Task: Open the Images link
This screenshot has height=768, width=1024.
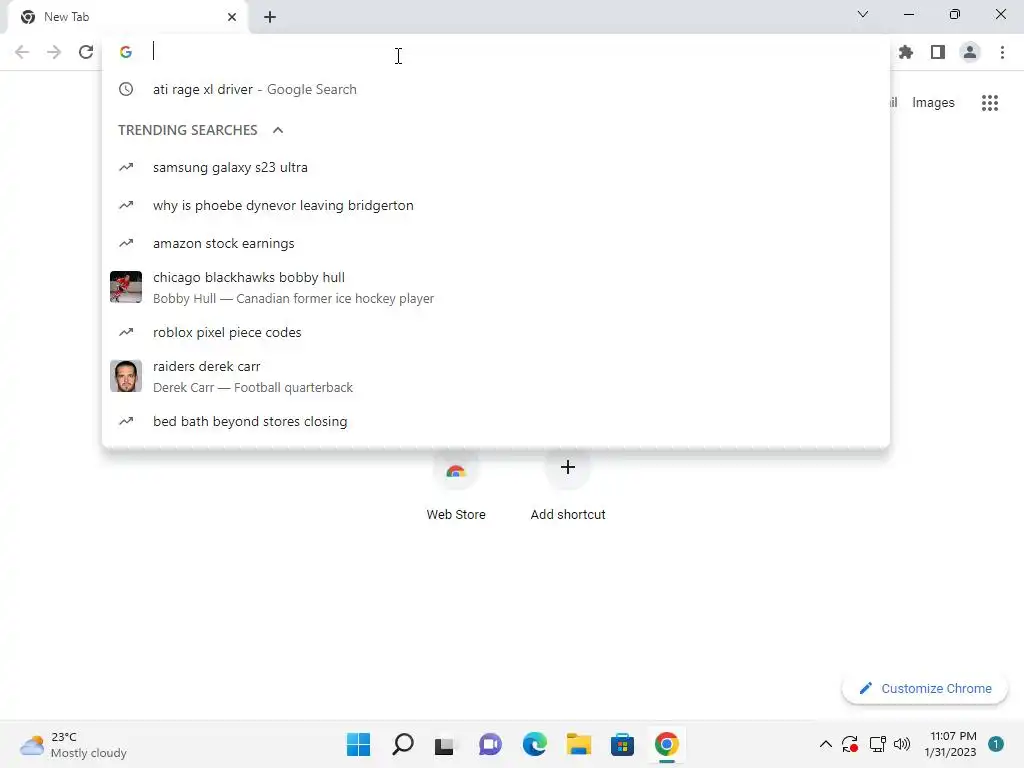Action: click(933, 103)
